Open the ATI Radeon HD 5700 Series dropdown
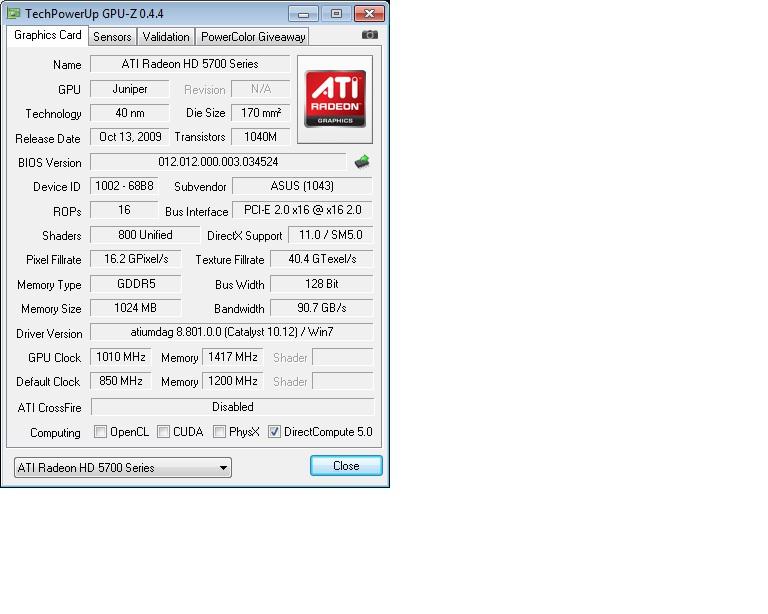This screenshot has height=614, width=768. (123, 467)
